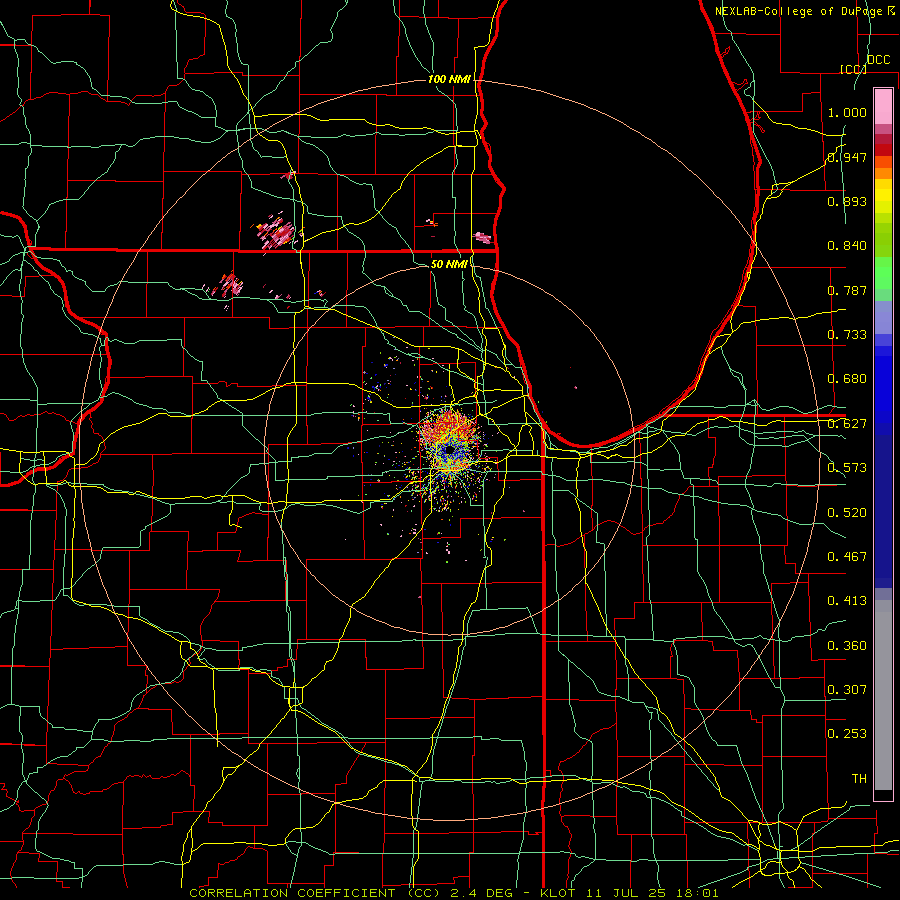Image resolution: width=900 pixels, height=900 pixels.
Task: Select the 0.733 scale value
Action: click(x=847, y=335)
